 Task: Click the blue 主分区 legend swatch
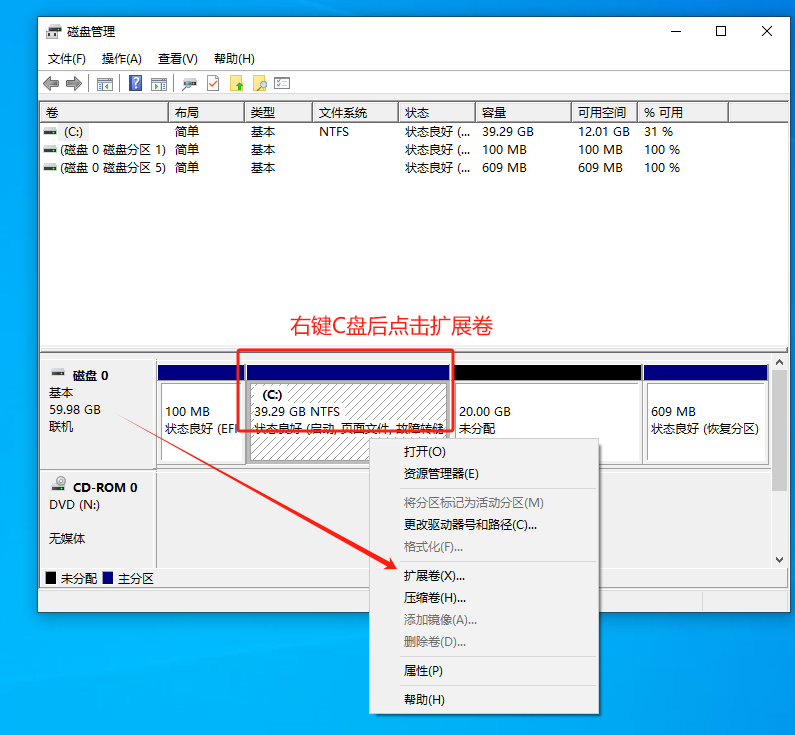107,578
